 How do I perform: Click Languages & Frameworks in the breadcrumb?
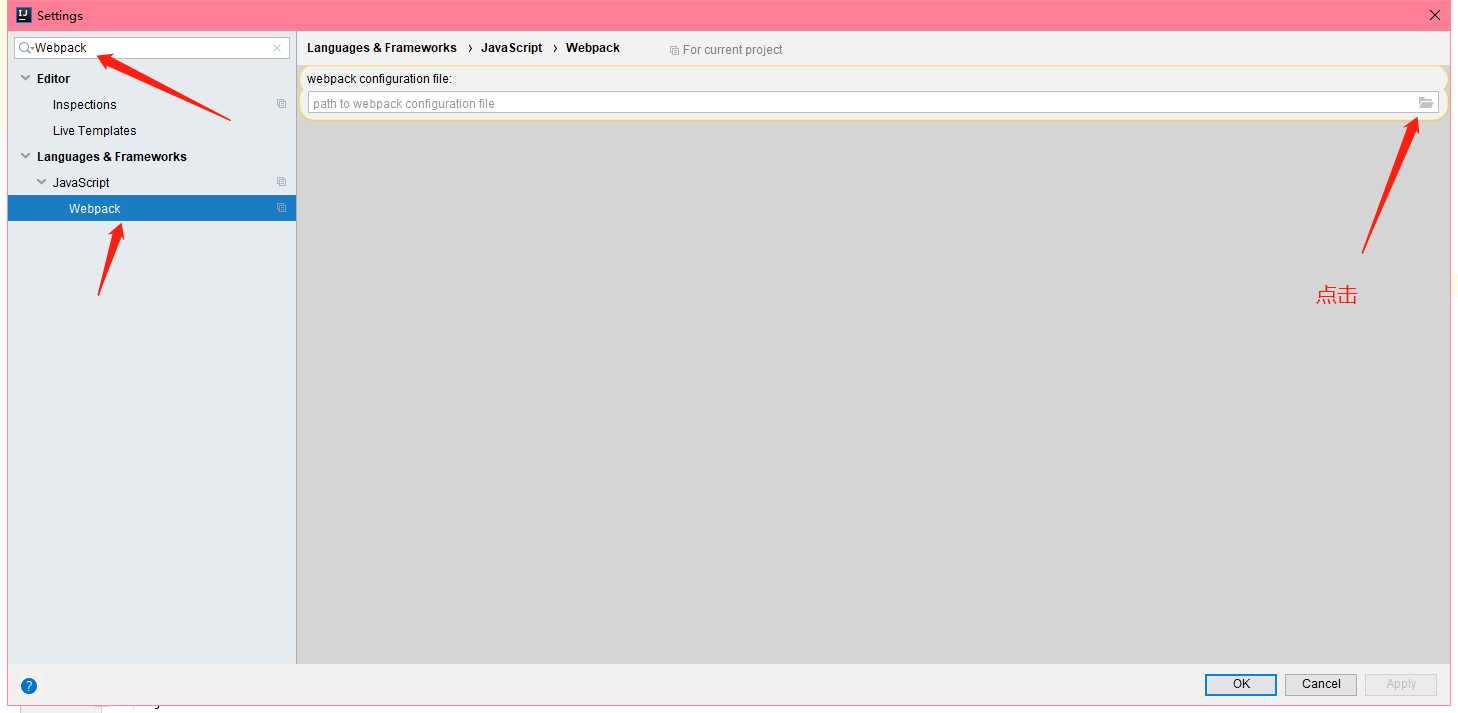coord(382,48)
